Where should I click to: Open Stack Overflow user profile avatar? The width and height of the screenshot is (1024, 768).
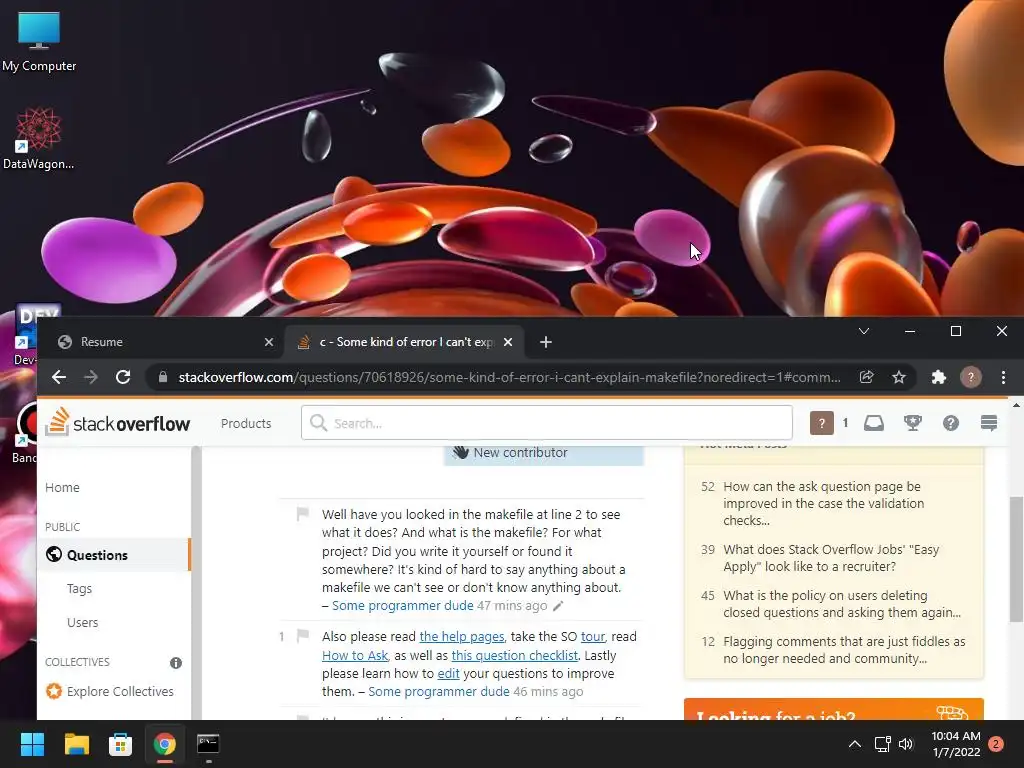coord(822,423)
